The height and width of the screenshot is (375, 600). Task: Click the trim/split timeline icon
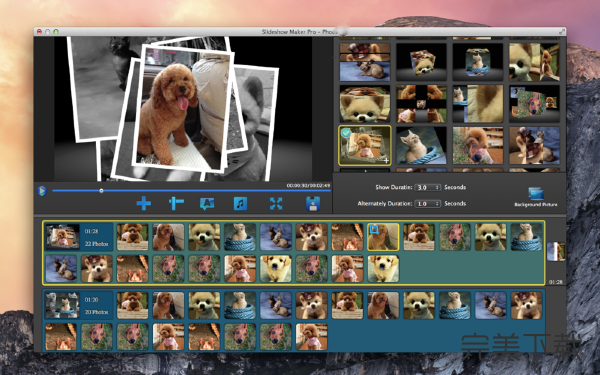(176, 203)
